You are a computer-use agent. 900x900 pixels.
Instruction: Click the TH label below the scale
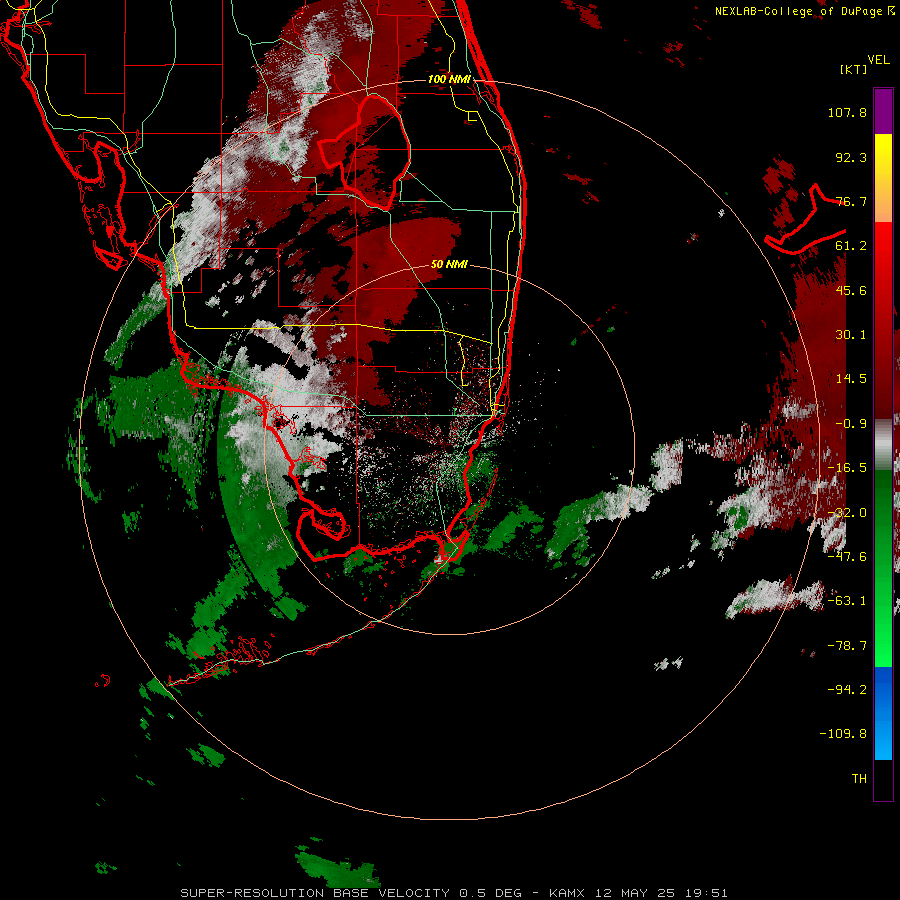[859, 779]
